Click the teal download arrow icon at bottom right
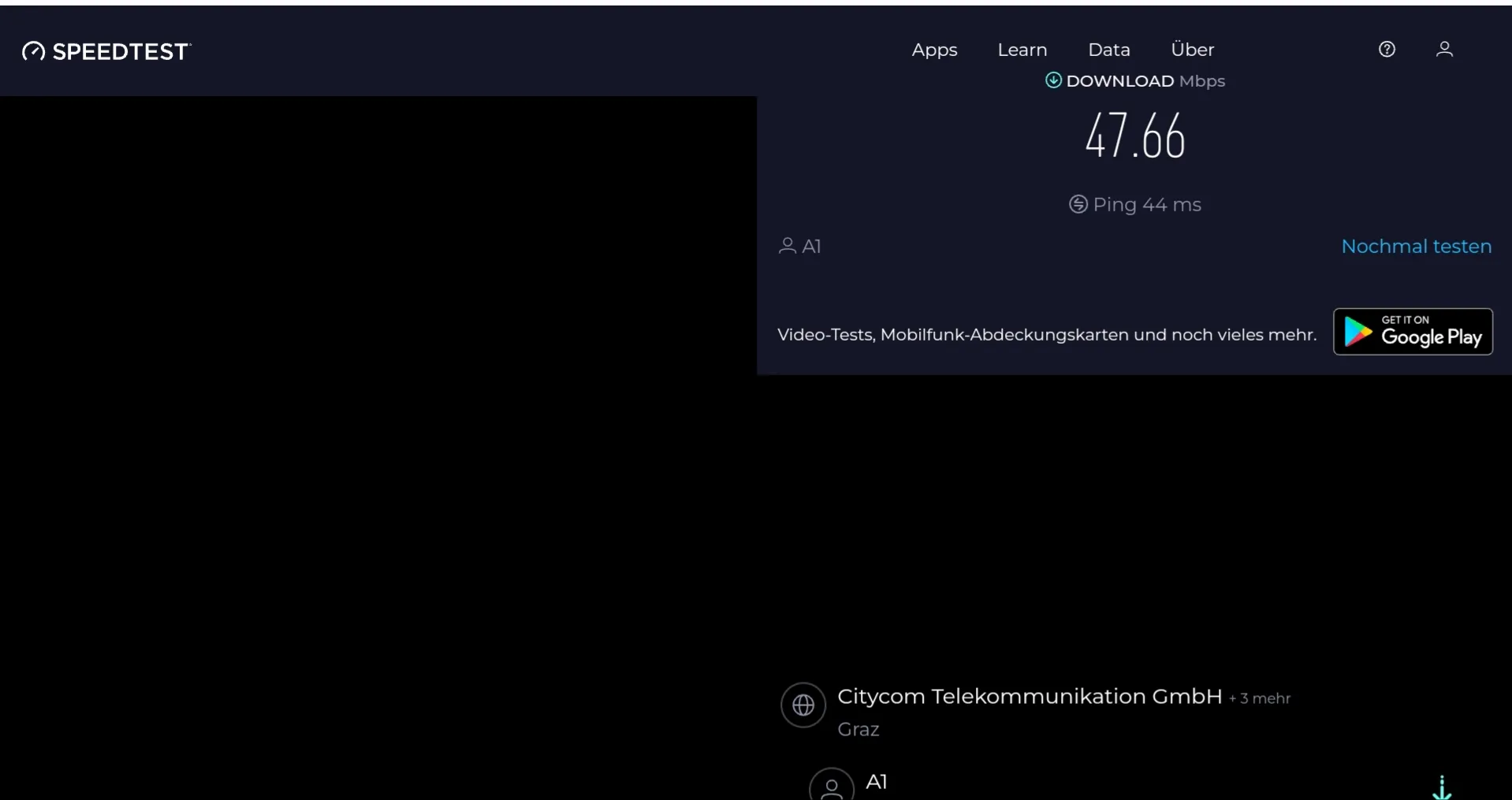The width and height of the screenshot is (1512, 800). (x=1441, y=787)
